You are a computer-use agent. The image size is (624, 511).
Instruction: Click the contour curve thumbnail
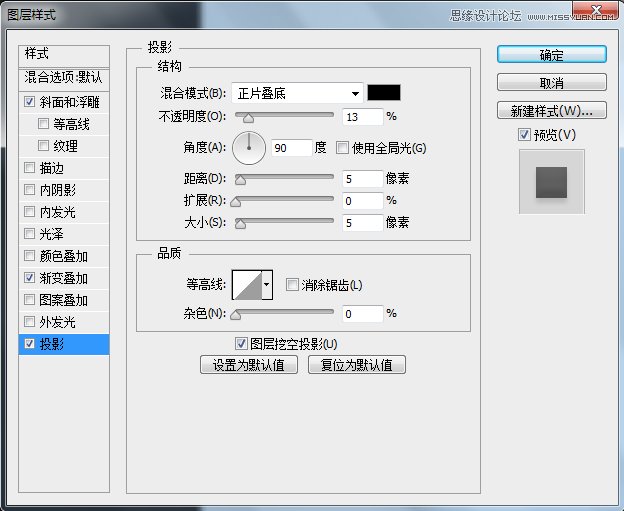tap(247, 285)
